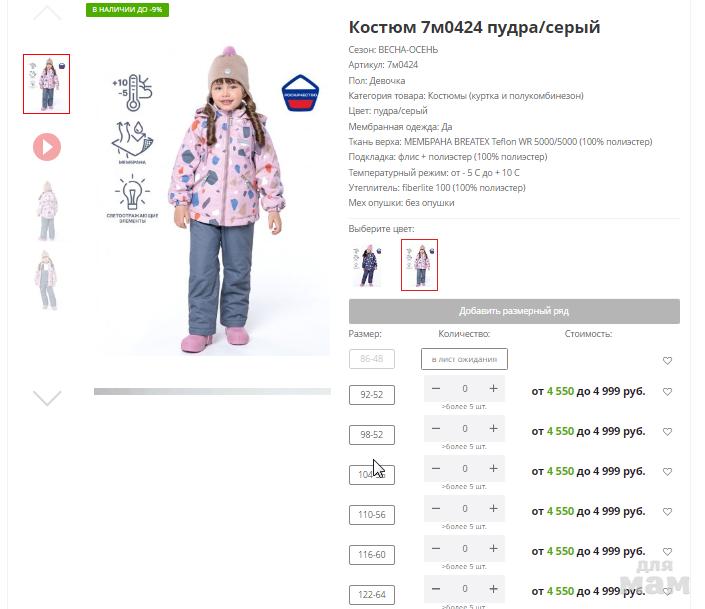Click the Russian-made product badge icon
The image size is (705, 609).
(300, 94)
